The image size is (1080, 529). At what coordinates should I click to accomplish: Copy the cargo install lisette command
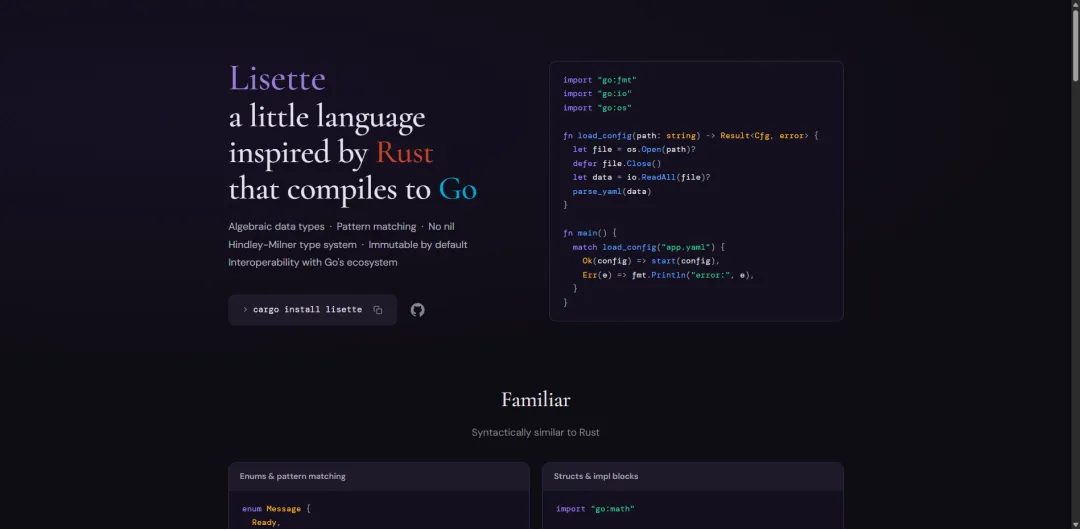[377, 310]
